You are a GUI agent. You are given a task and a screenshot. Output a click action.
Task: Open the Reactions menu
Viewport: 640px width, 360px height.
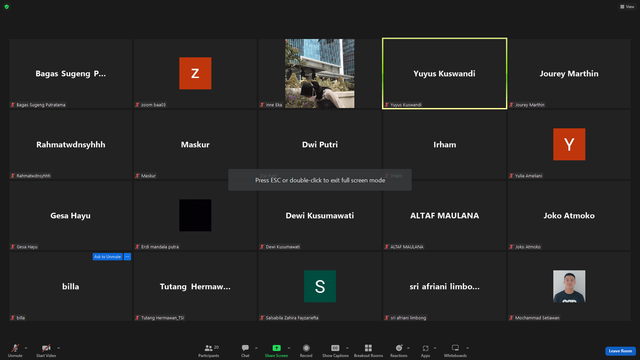point(399,350)
